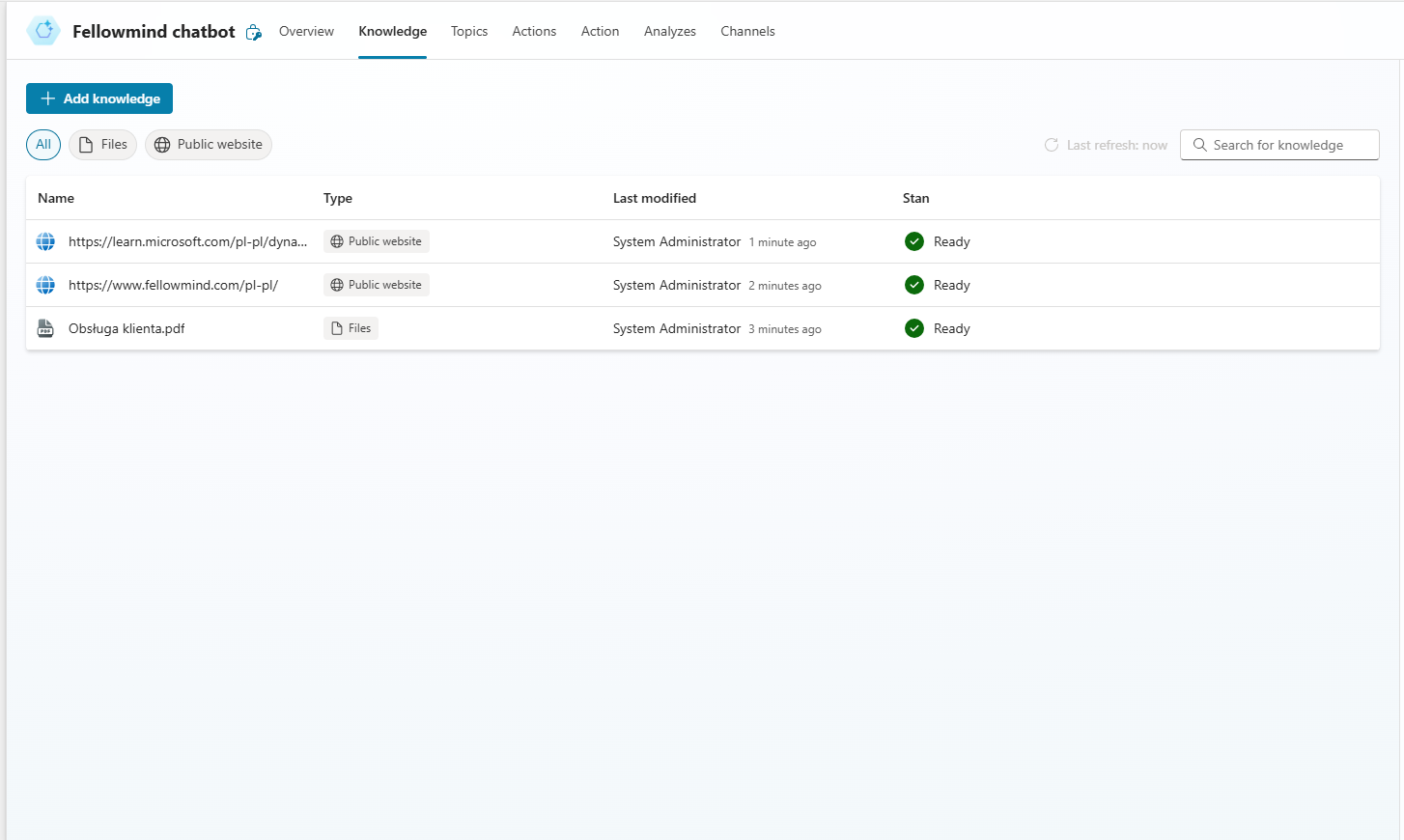The width and height of the screenshot is (1404, 840).
Task: Click the '3 minutes ago' timestamp
Action: tap(785, 329)
